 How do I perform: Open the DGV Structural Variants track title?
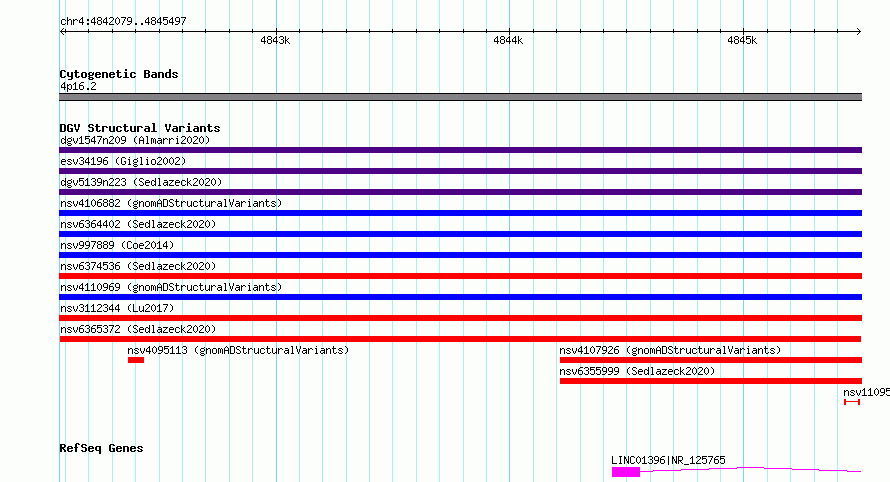click(140, 128)
